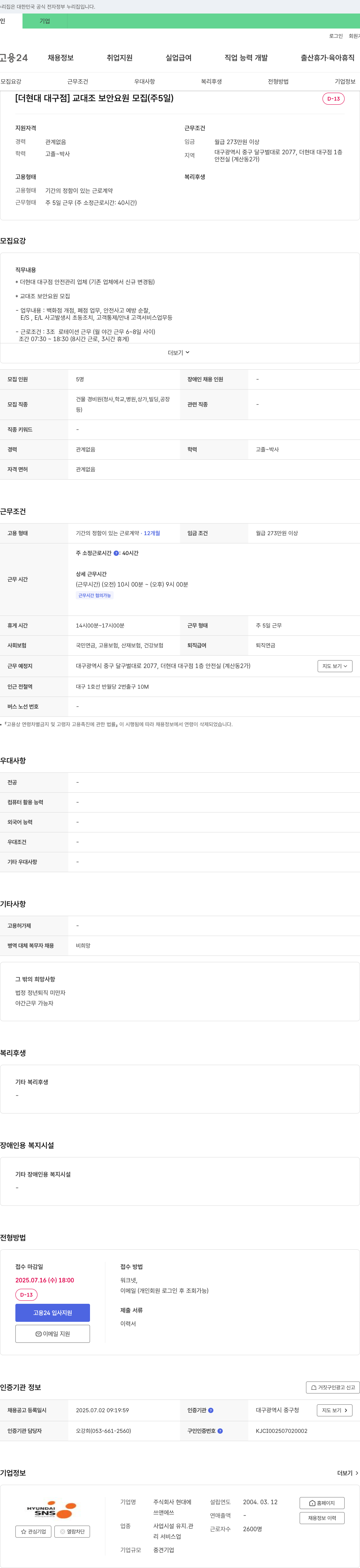Open Hyundai SNS company logo
Image resolution: width=360 pixels, height=1568 pixels.
(x=52, y=1510)
